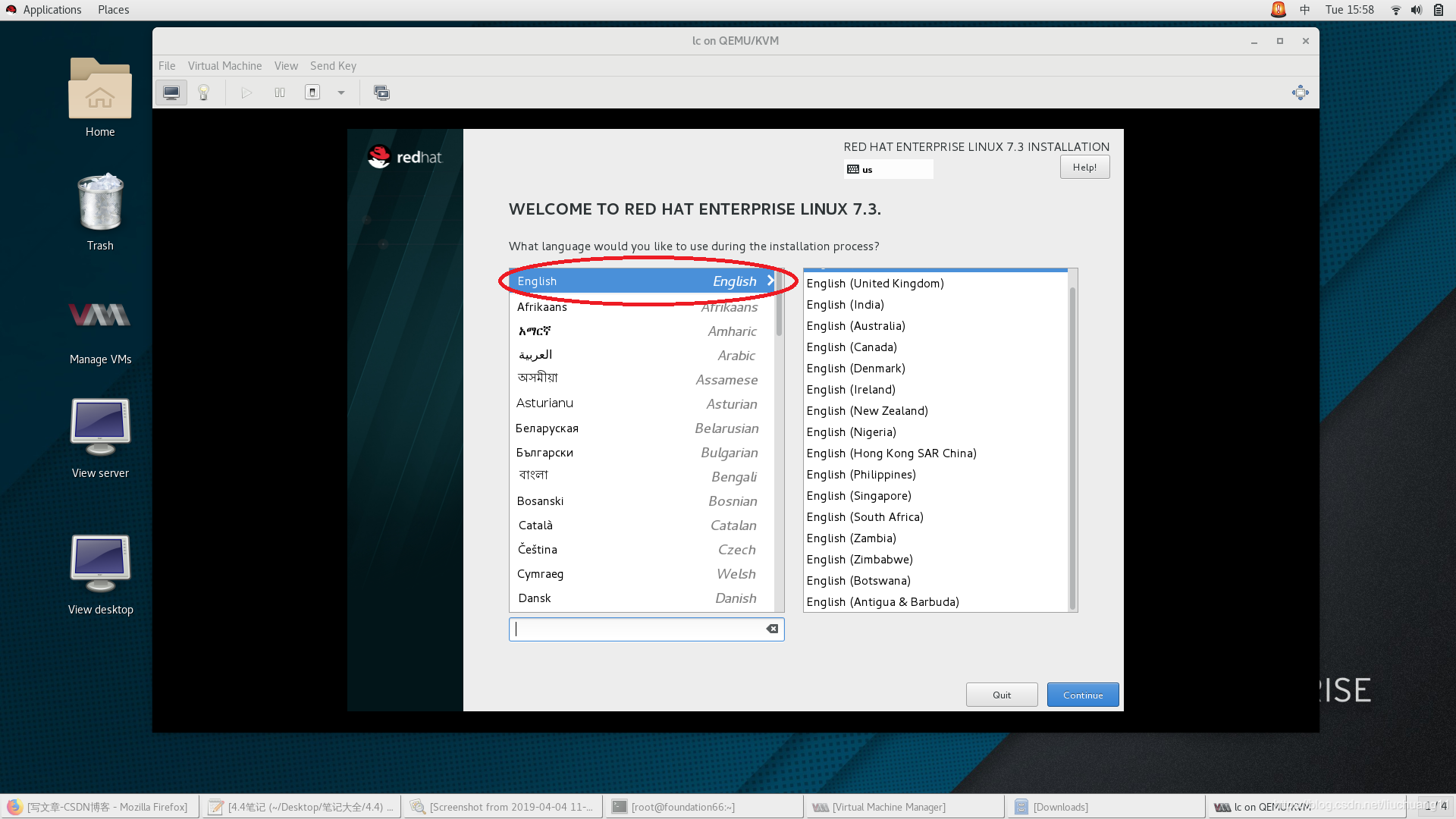Switch to root@foundation66 terminal in taskbar

704,807
